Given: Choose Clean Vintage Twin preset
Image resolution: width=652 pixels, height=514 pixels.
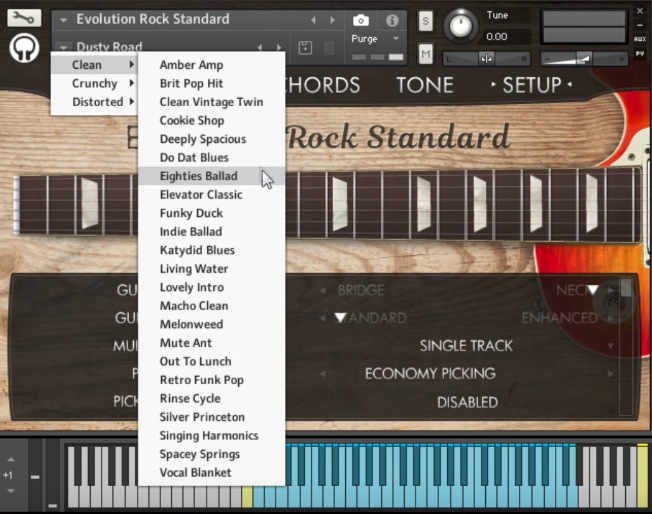Looking at the screenshot, I should click(x=211, y=102).
